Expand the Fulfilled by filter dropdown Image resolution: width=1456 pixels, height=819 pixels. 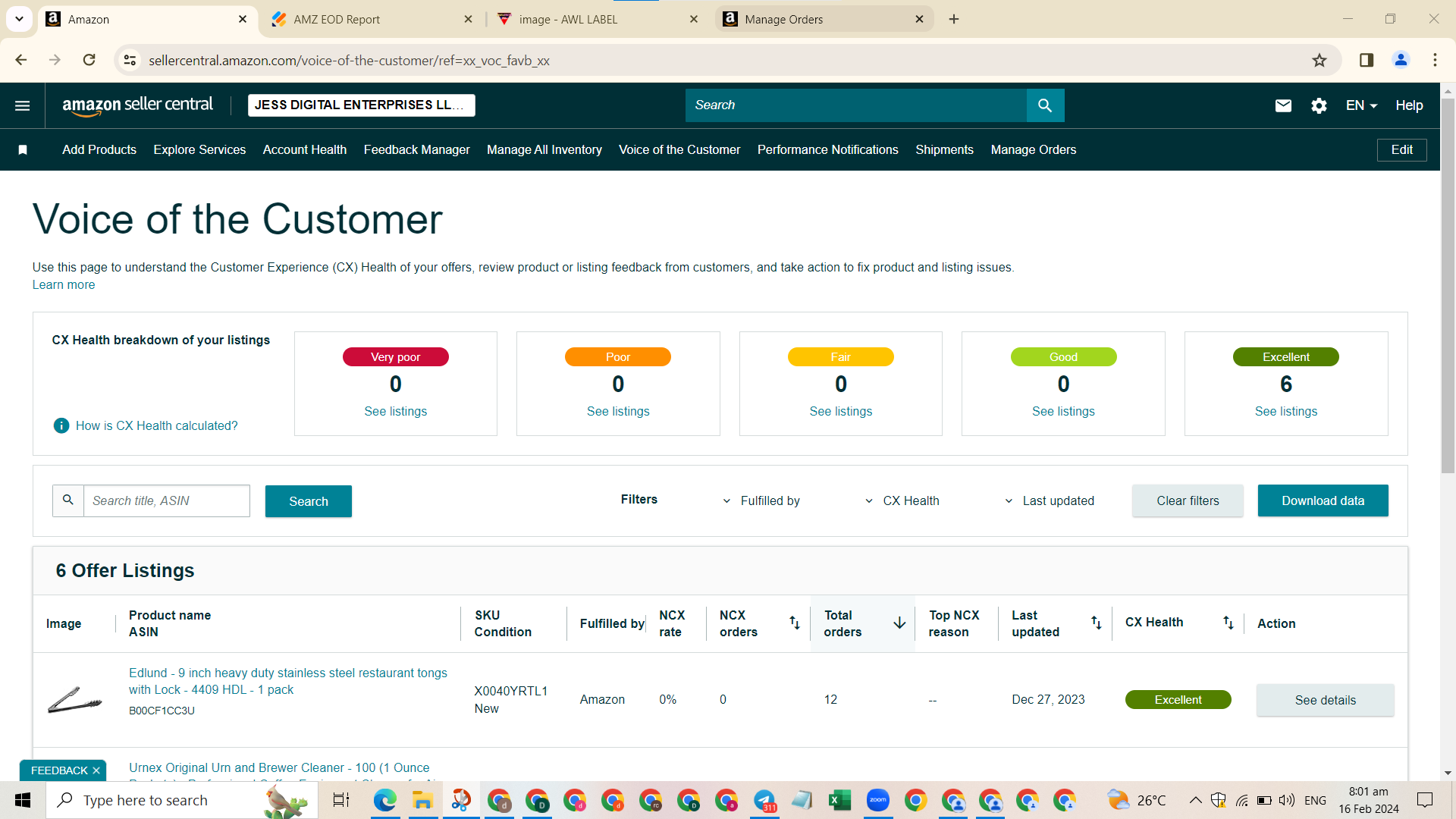coord(761,500)
